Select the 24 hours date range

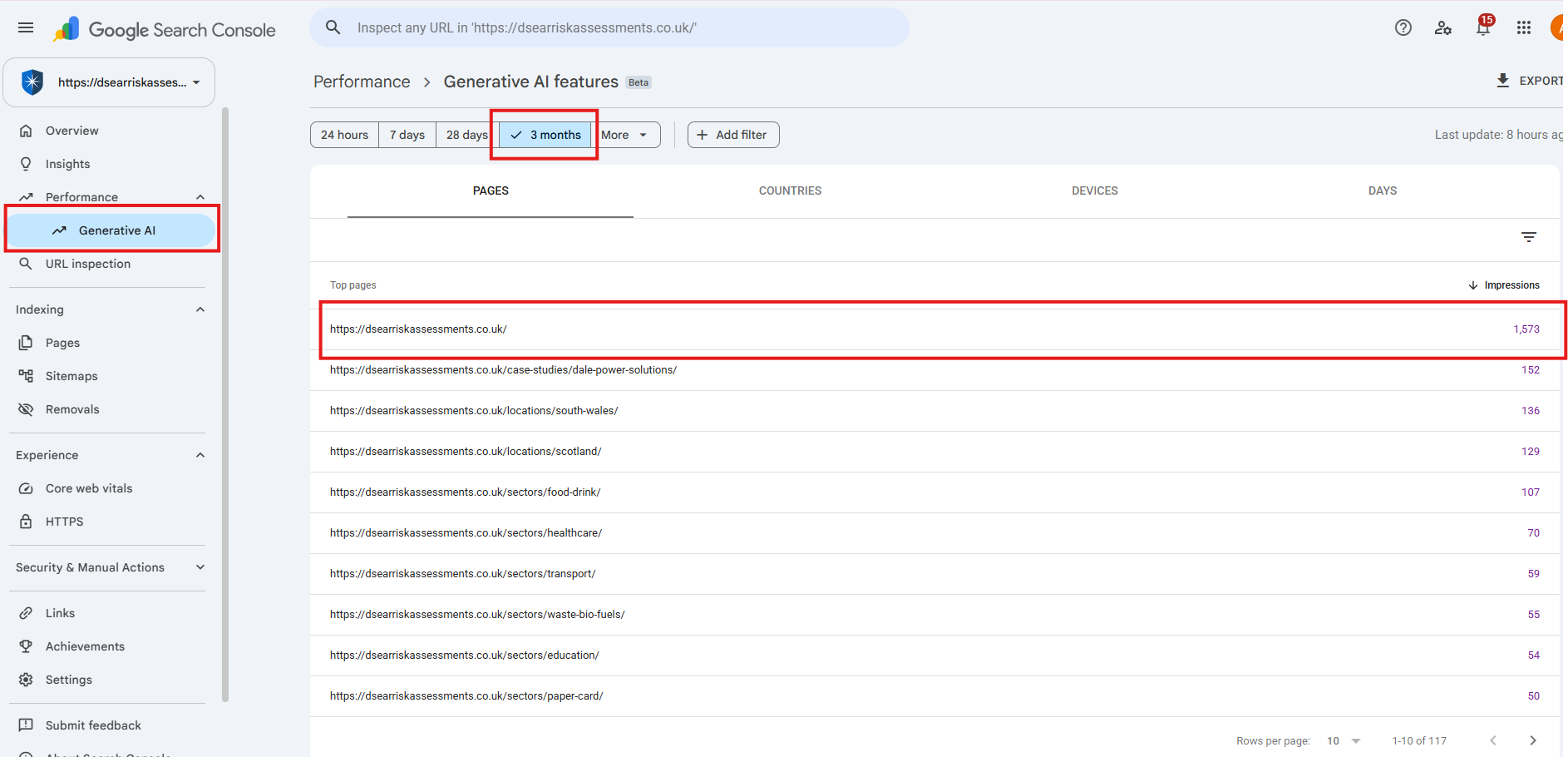point(344,135)
